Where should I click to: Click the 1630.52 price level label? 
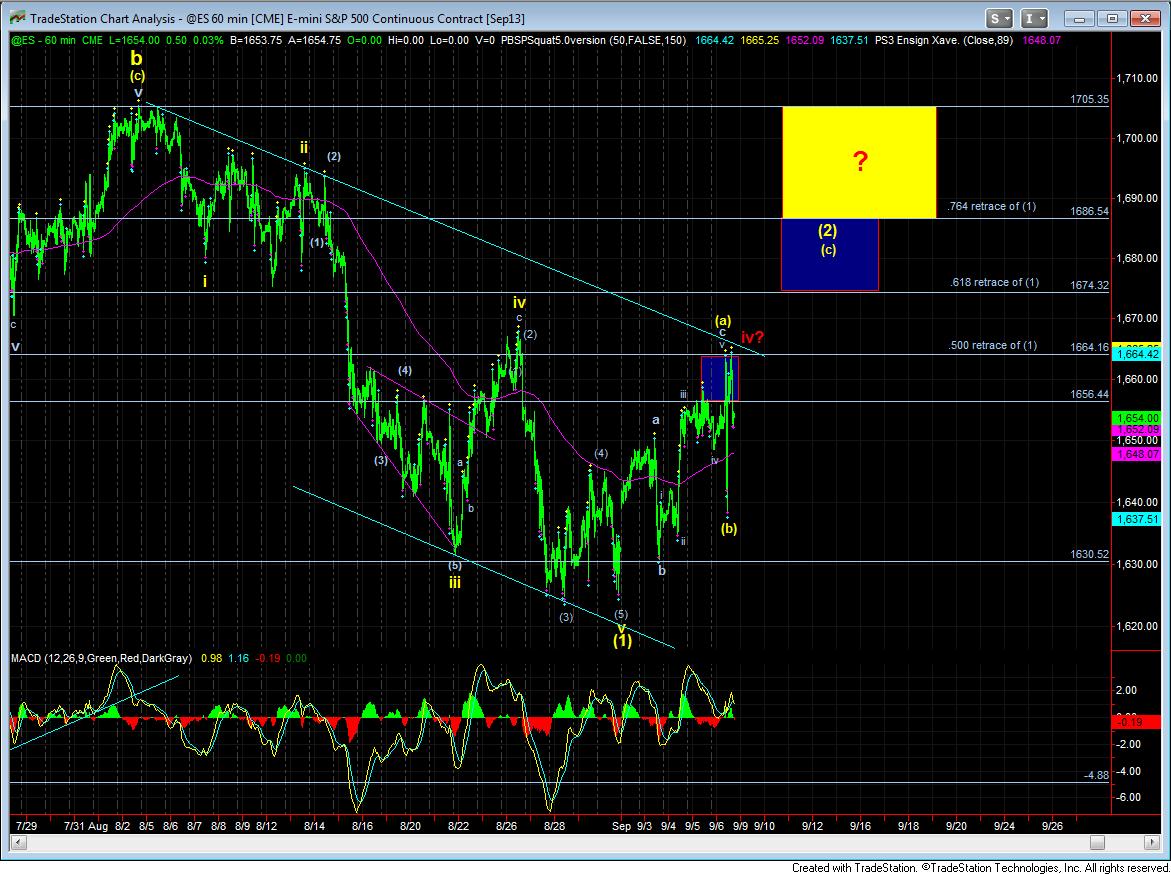[1090, 554]
